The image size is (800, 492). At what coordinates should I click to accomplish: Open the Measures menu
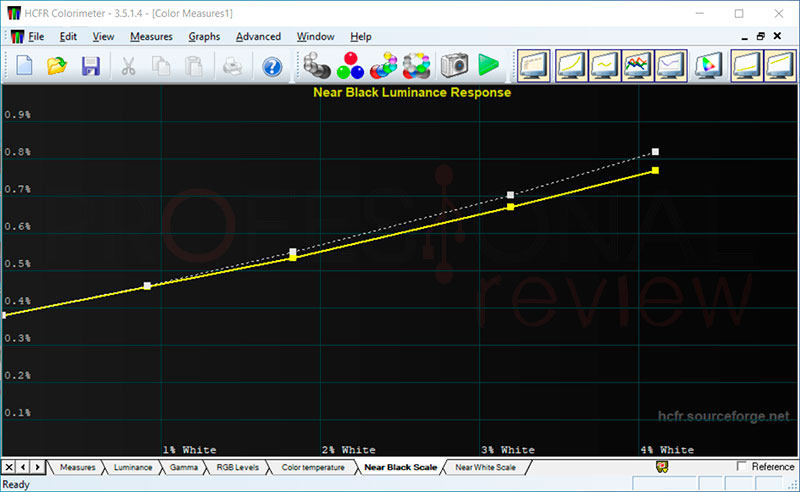point(151,37)
